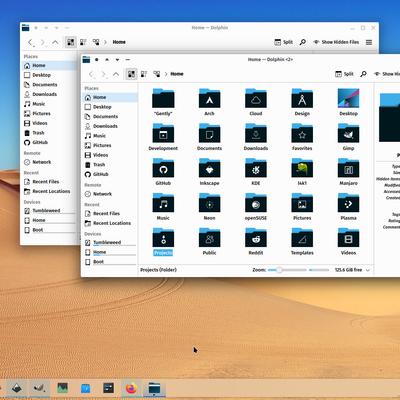Switch front window to Details view mode
Image resolution: width=400 pixels, height=400 pixels.
pyautogui.click(x=156, y=74)
